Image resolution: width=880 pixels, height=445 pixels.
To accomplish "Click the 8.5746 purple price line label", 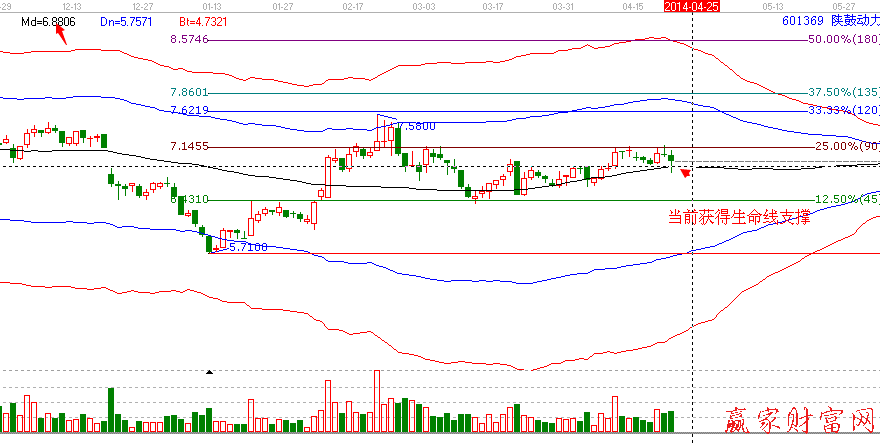I will click(x=189, y=39).
